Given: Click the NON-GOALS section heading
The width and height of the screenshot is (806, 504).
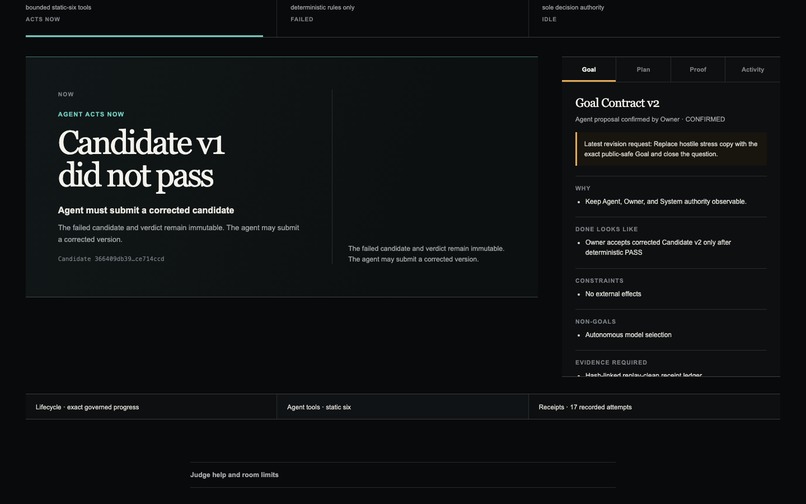Looking at the screenshot, I should click(595, 321).
